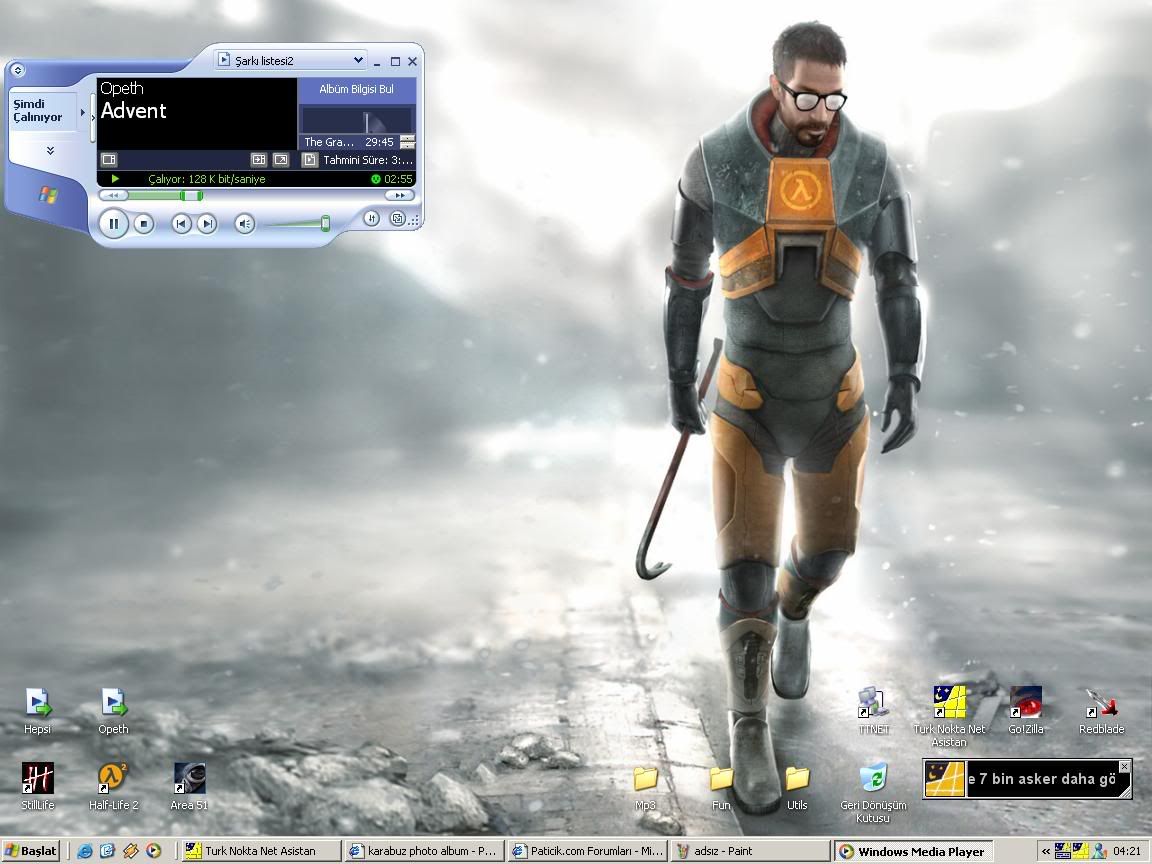Click the Albüm Bilgisi Bul button
This screenshot has width=1152, height=864.
pyautogui.click(x=356, y=90)
